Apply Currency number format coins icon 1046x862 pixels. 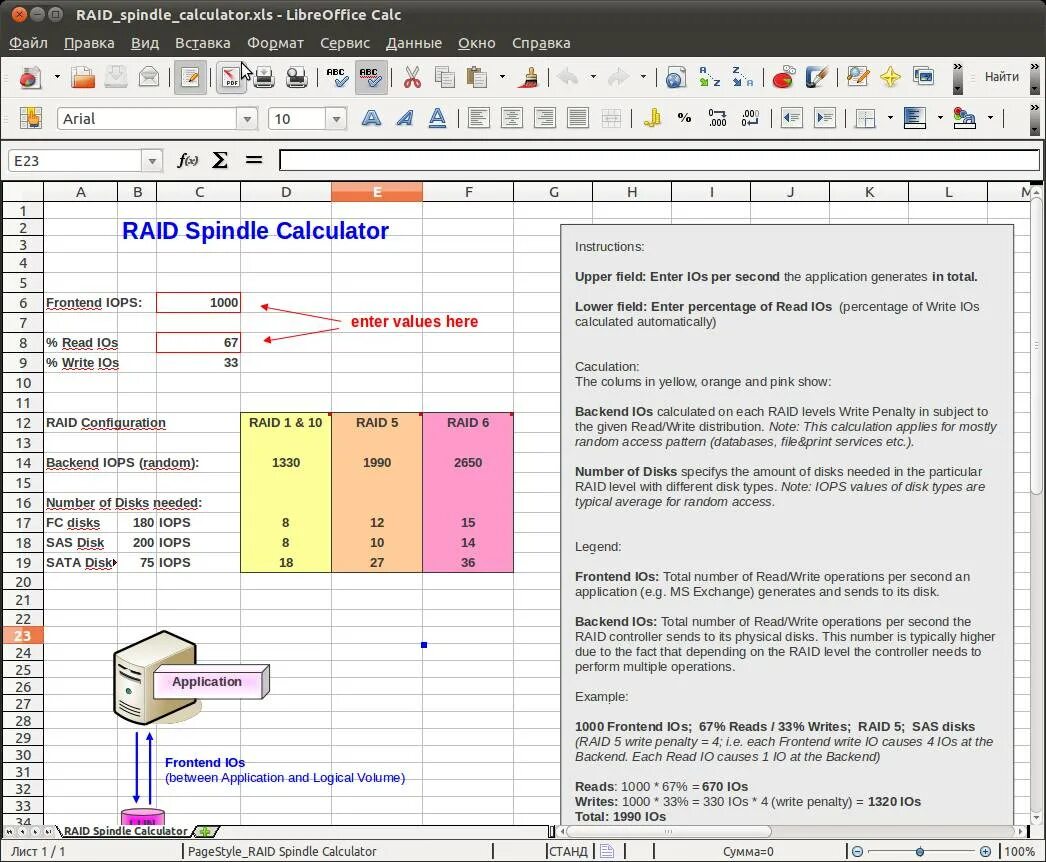point(652,119)
